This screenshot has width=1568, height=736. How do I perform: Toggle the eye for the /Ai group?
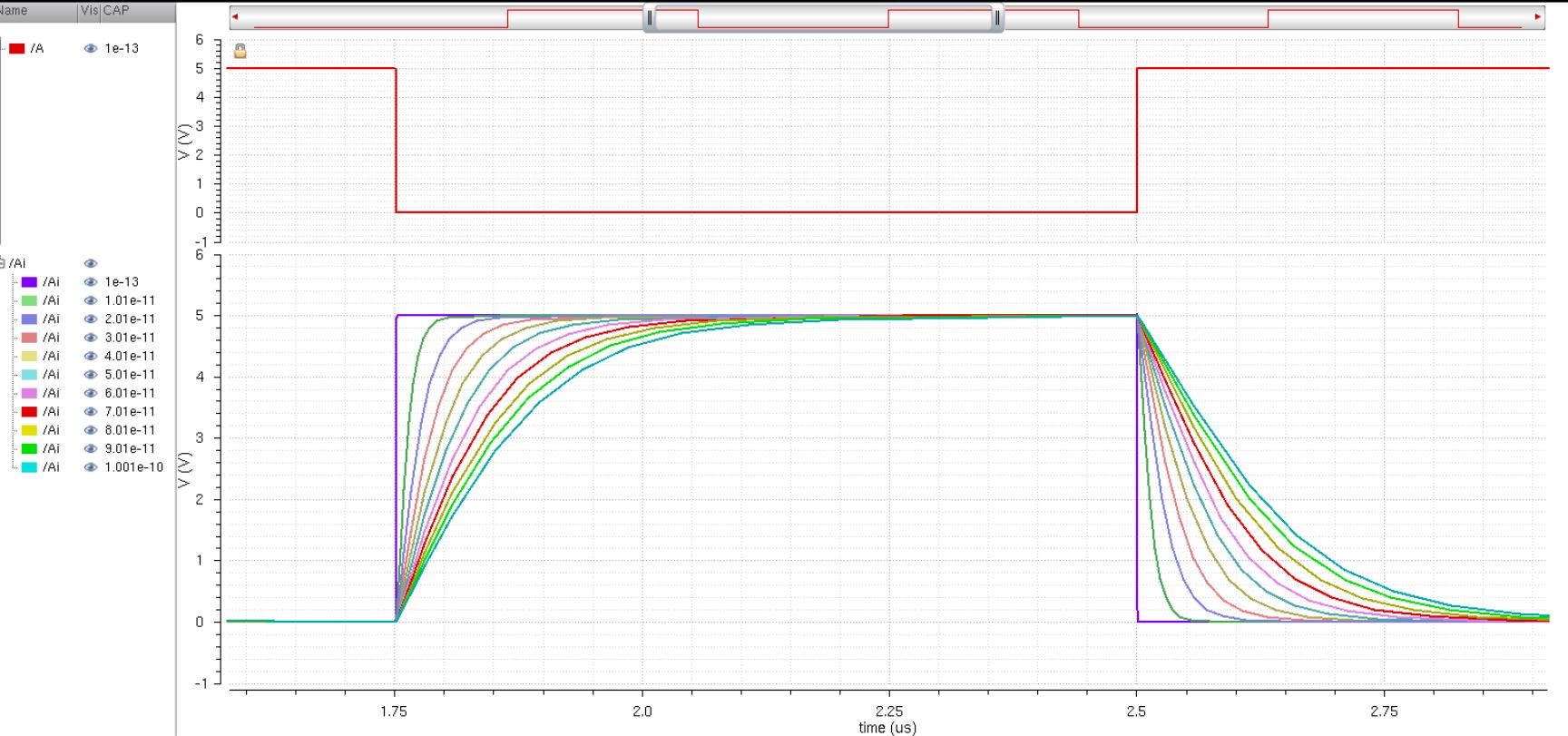point(90,263)
